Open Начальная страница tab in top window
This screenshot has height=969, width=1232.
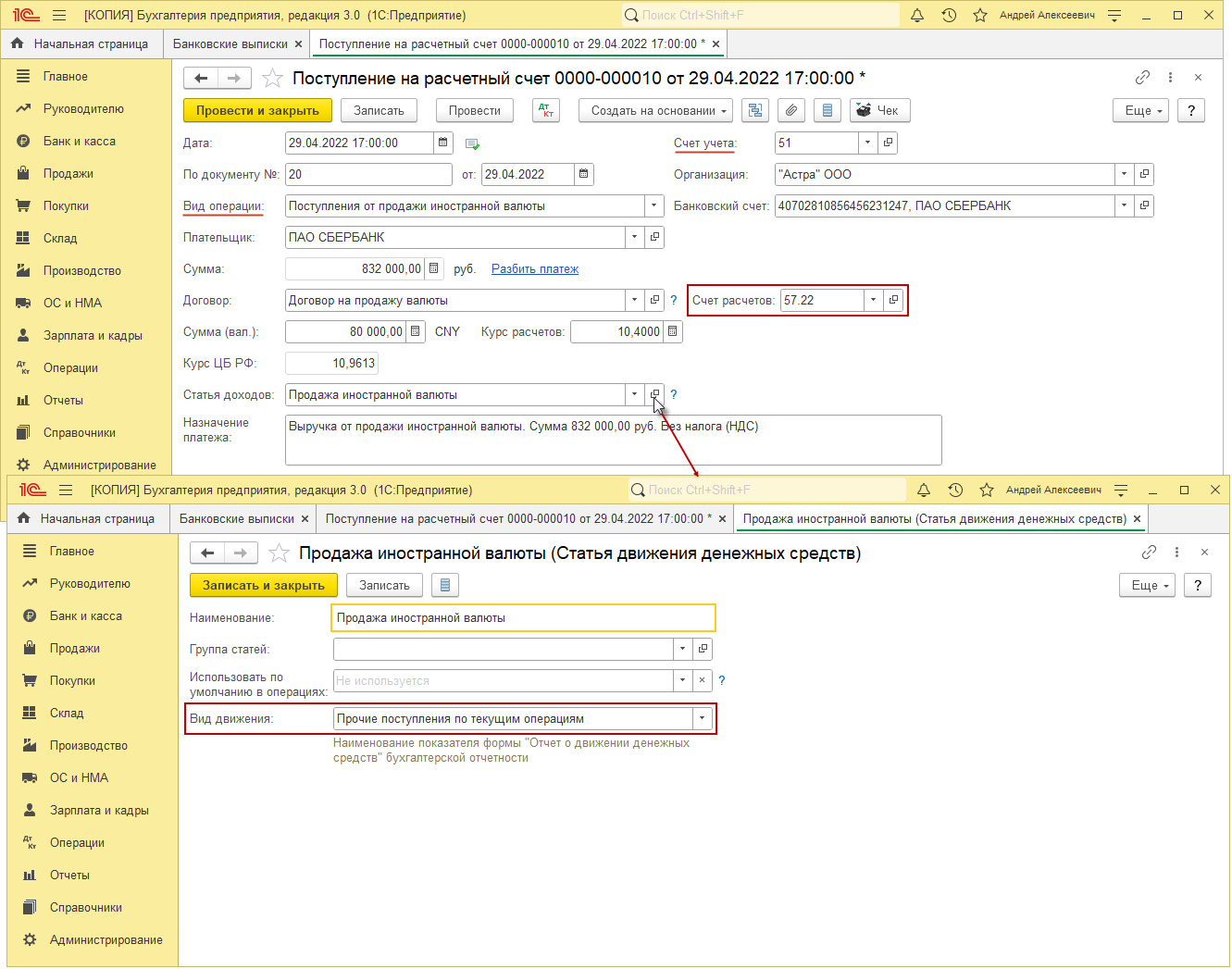[91, 43]
